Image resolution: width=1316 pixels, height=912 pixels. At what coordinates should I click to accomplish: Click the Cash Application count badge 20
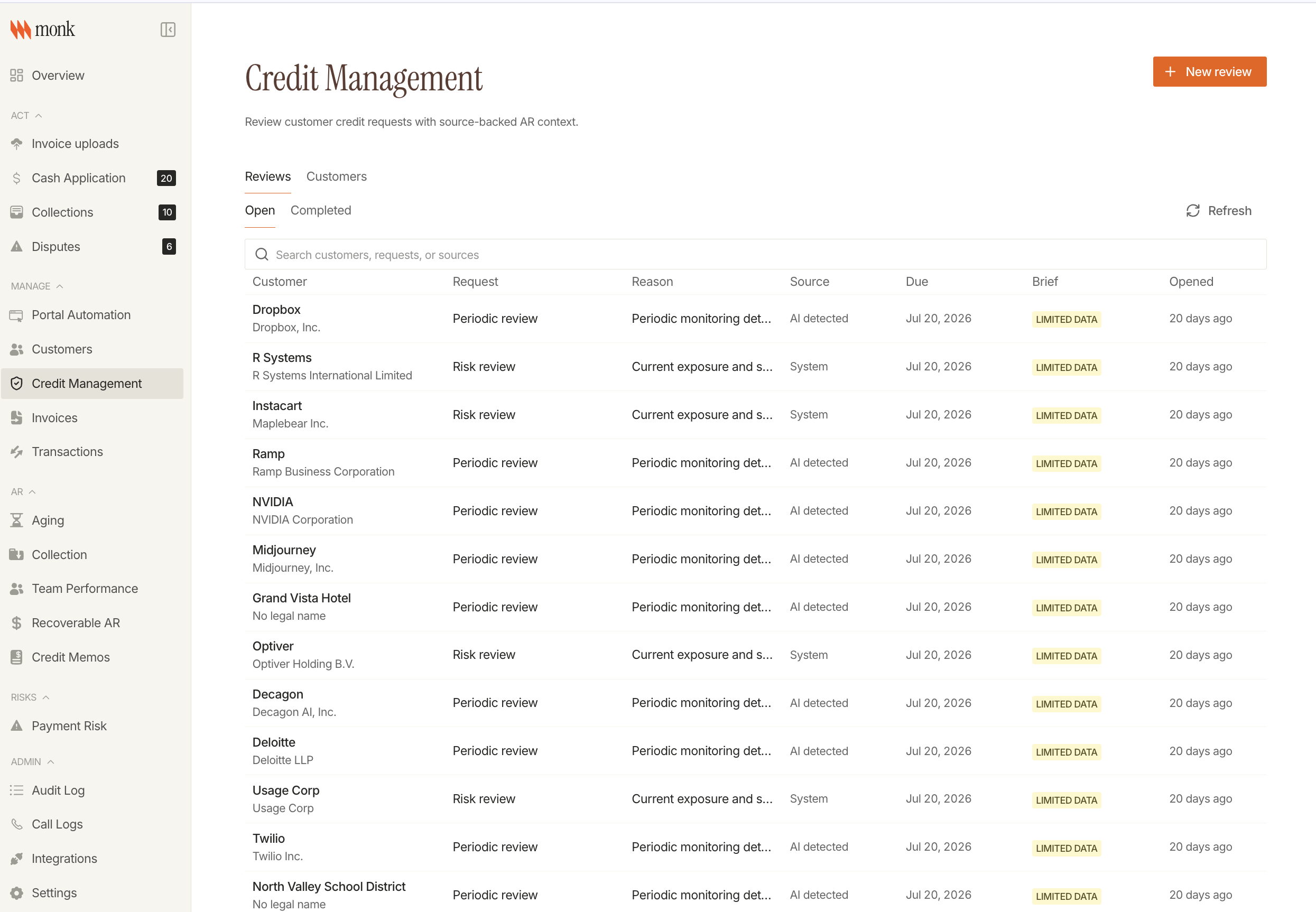coord(166,178)
